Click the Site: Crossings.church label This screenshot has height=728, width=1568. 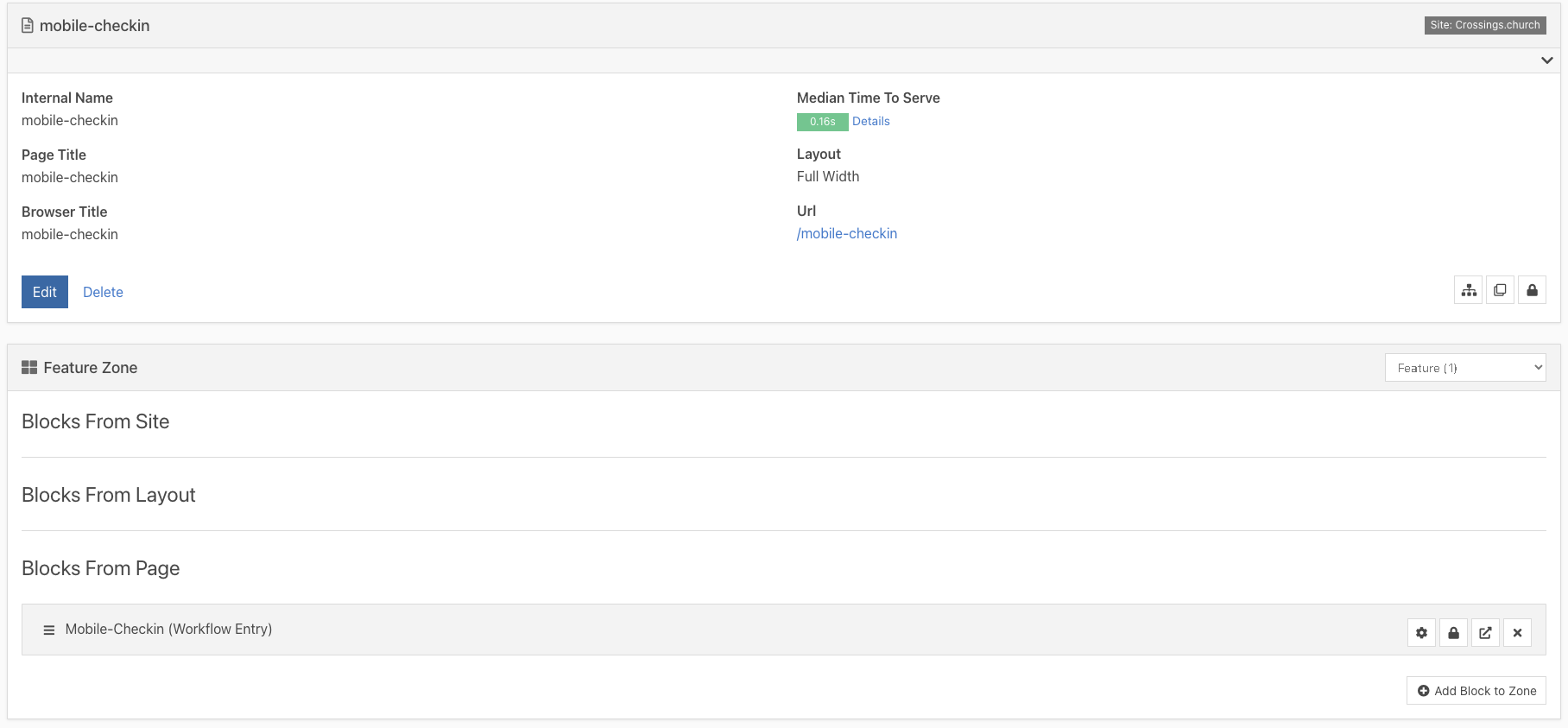1485,25
